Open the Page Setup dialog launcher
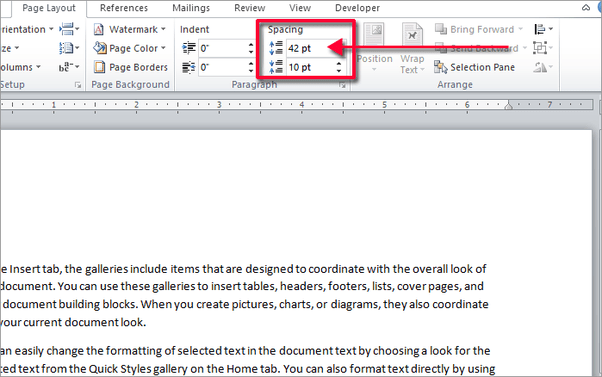602x377 pixels. [78, 85]
